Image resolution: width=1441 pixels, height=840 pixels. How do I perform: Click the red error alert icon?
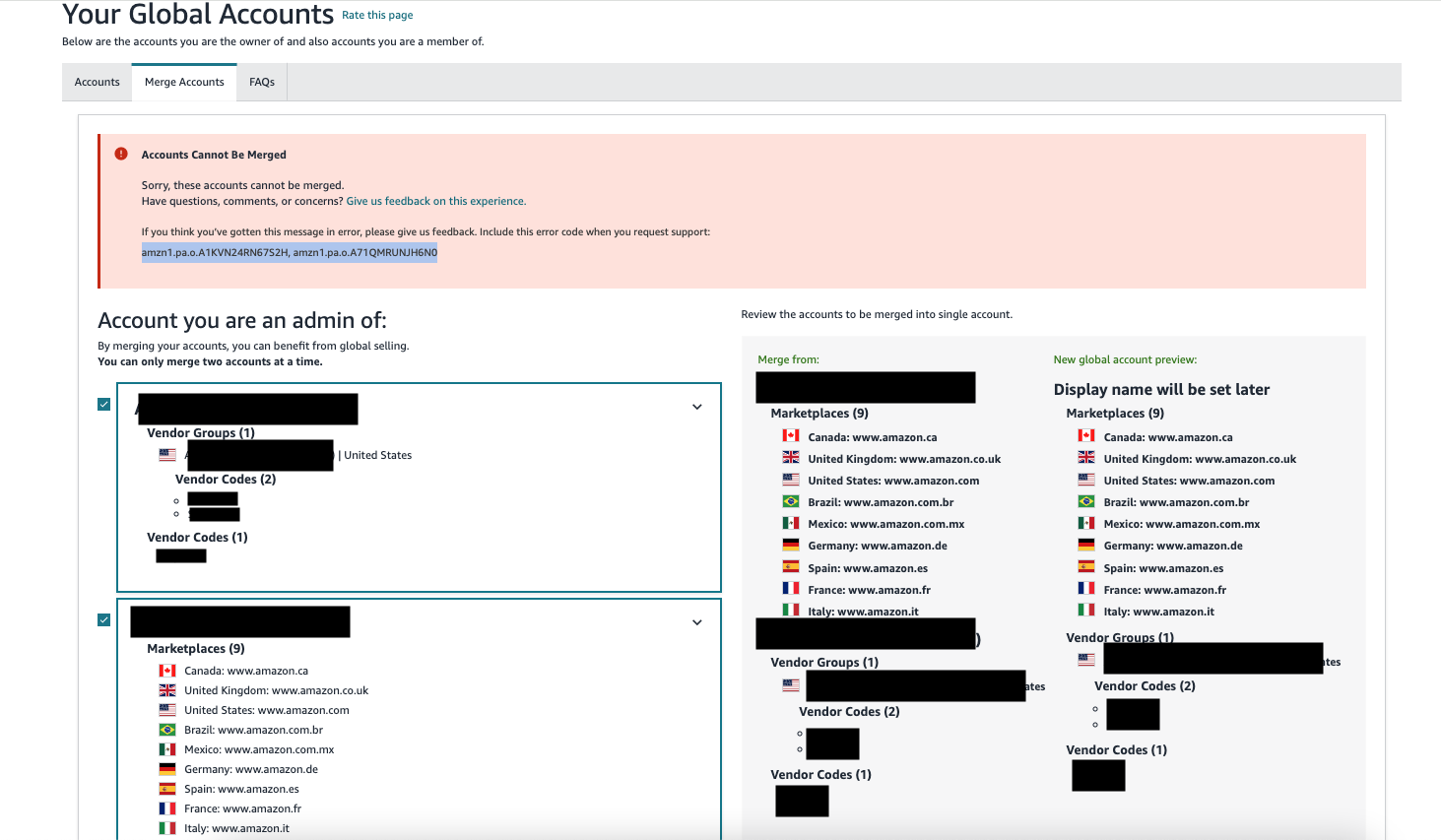(121, 154)
